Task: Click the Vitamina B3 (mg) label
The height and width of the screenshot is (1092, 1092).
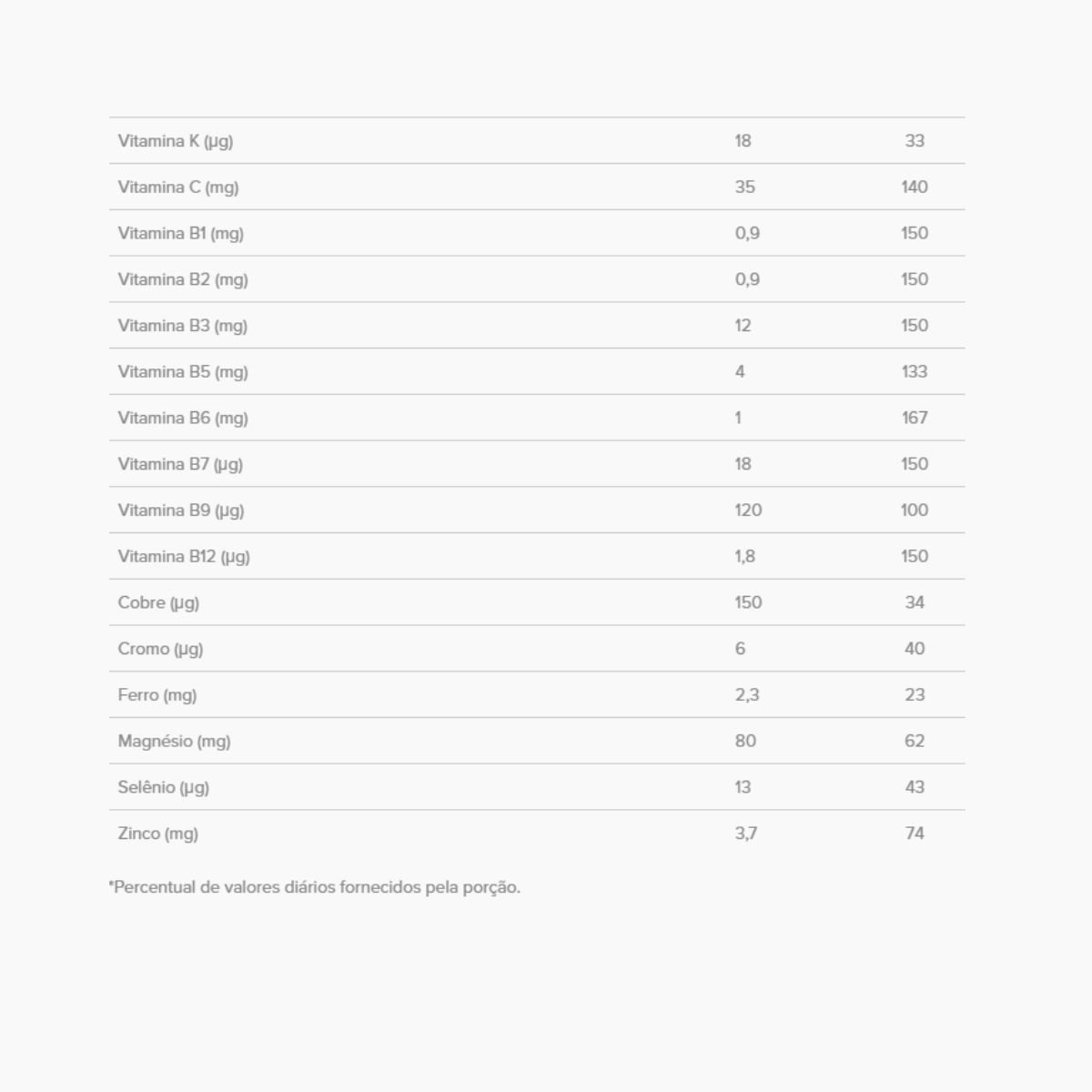Action: [183, 326]
